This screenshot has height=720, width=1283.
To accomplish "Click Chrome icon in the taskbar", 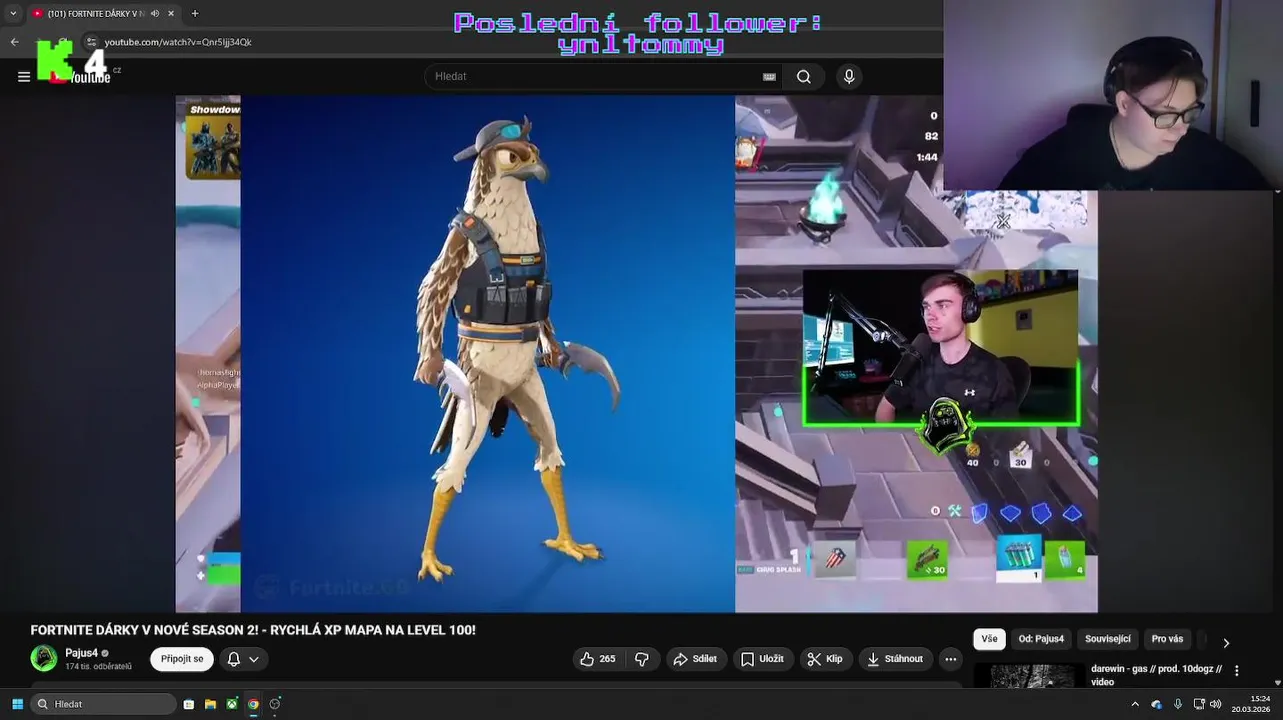I will (253, 704).
